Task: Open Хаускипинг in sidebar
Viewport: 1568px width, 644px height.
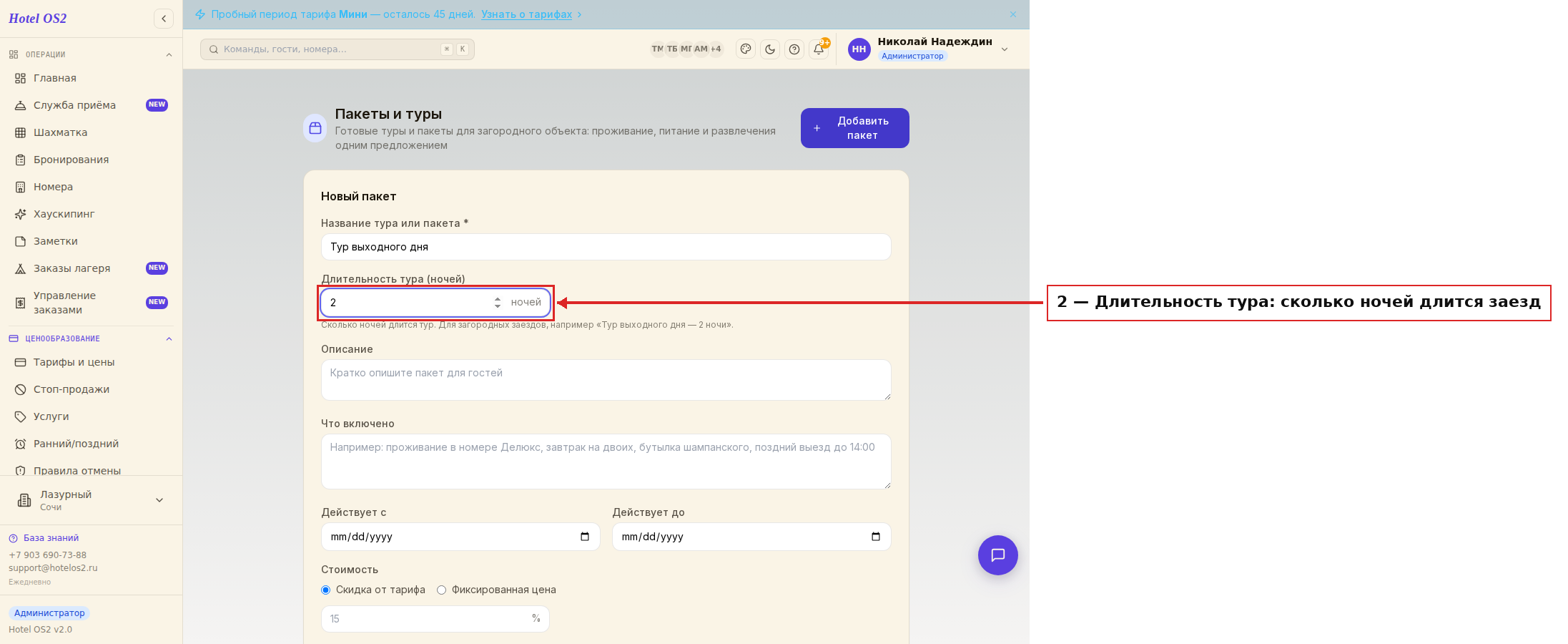Action: (91, 214)
